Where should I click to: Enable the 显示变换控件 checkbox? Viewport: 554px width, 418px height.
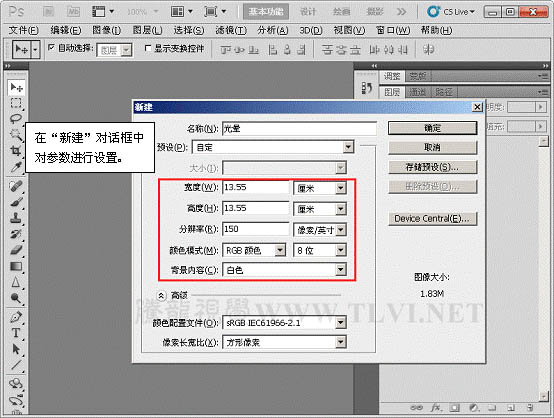(x=148, y=48)
